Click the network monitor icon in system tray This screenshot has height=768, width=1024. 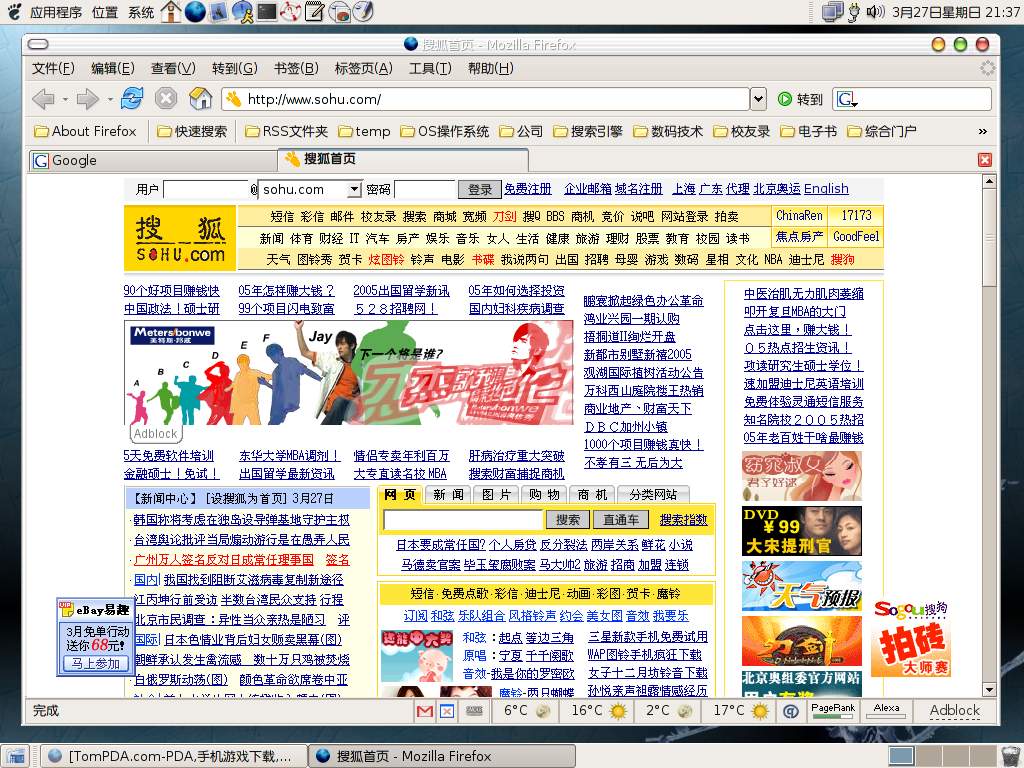point(832,12)
